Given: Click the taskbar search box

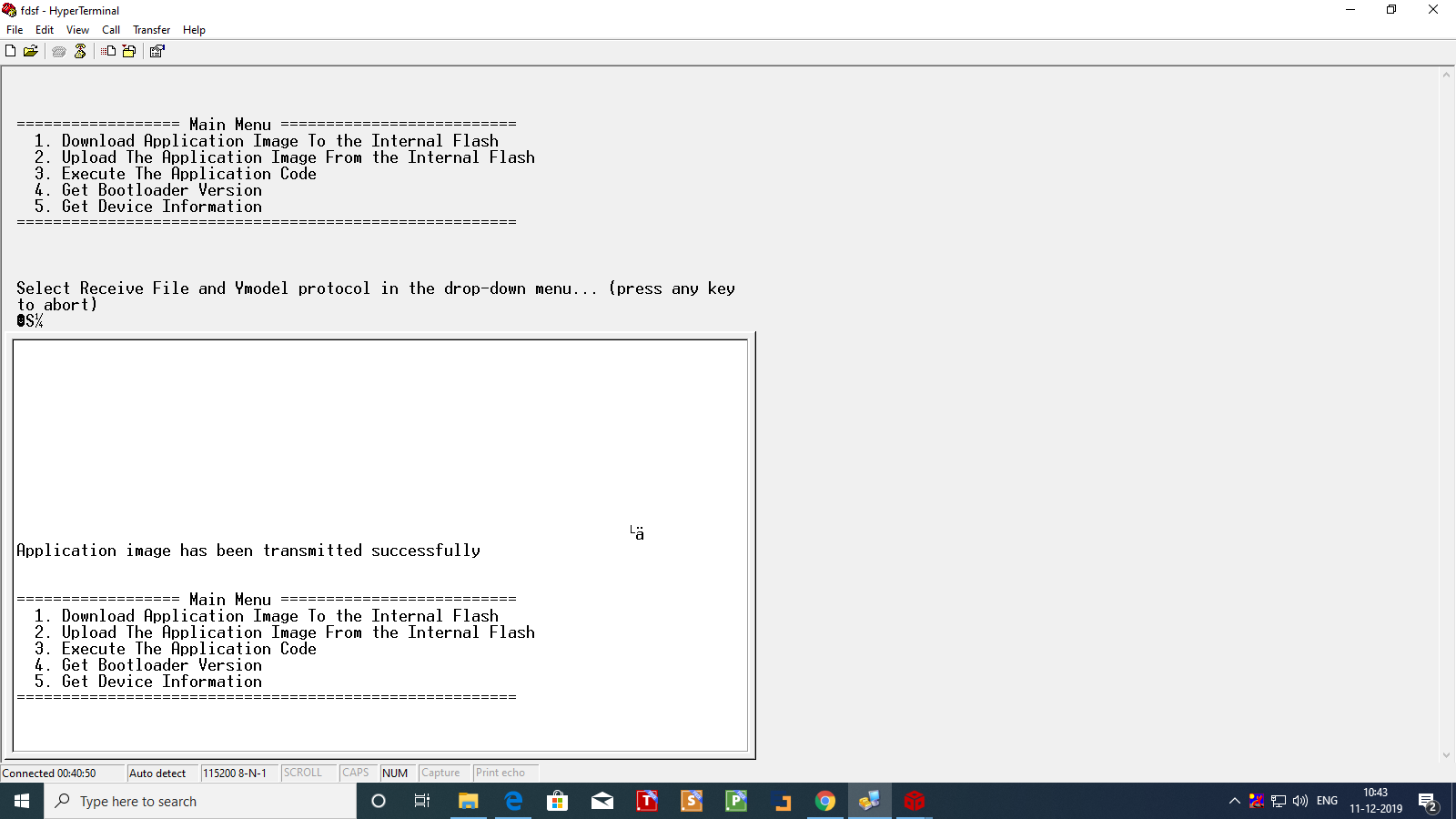Looking at the screenshot, I should pyautogui.click(x=200, y=801).
